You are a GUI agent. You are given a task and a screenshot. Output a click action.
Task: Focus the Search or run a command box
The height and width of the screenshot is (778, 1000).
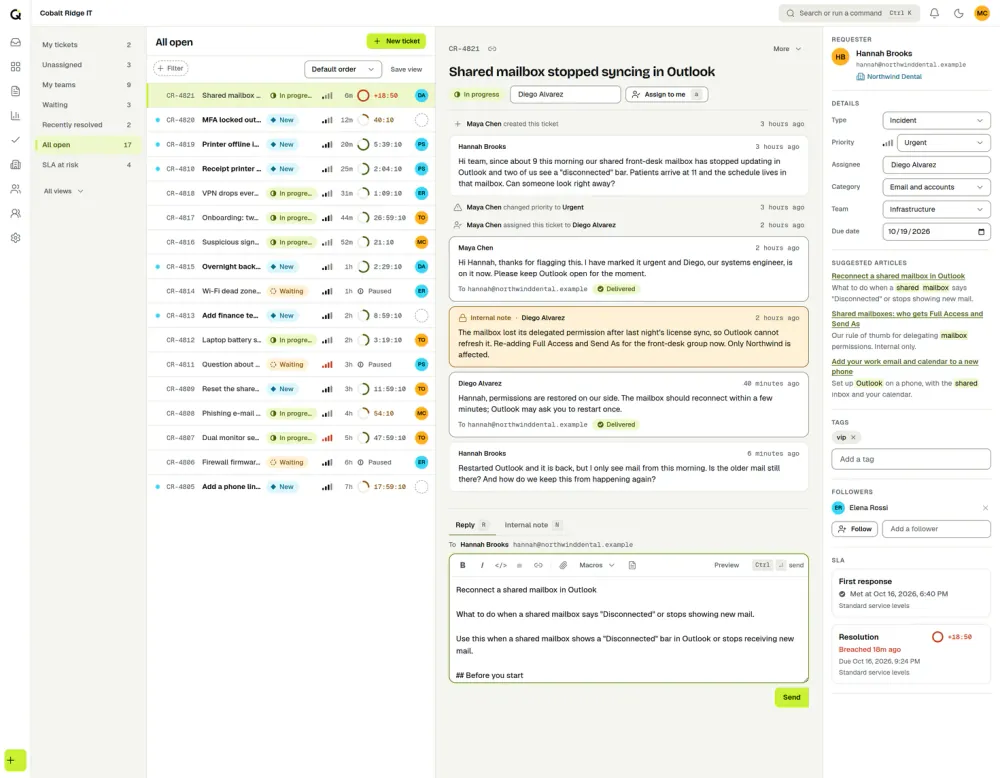click(x=849, y=13)
